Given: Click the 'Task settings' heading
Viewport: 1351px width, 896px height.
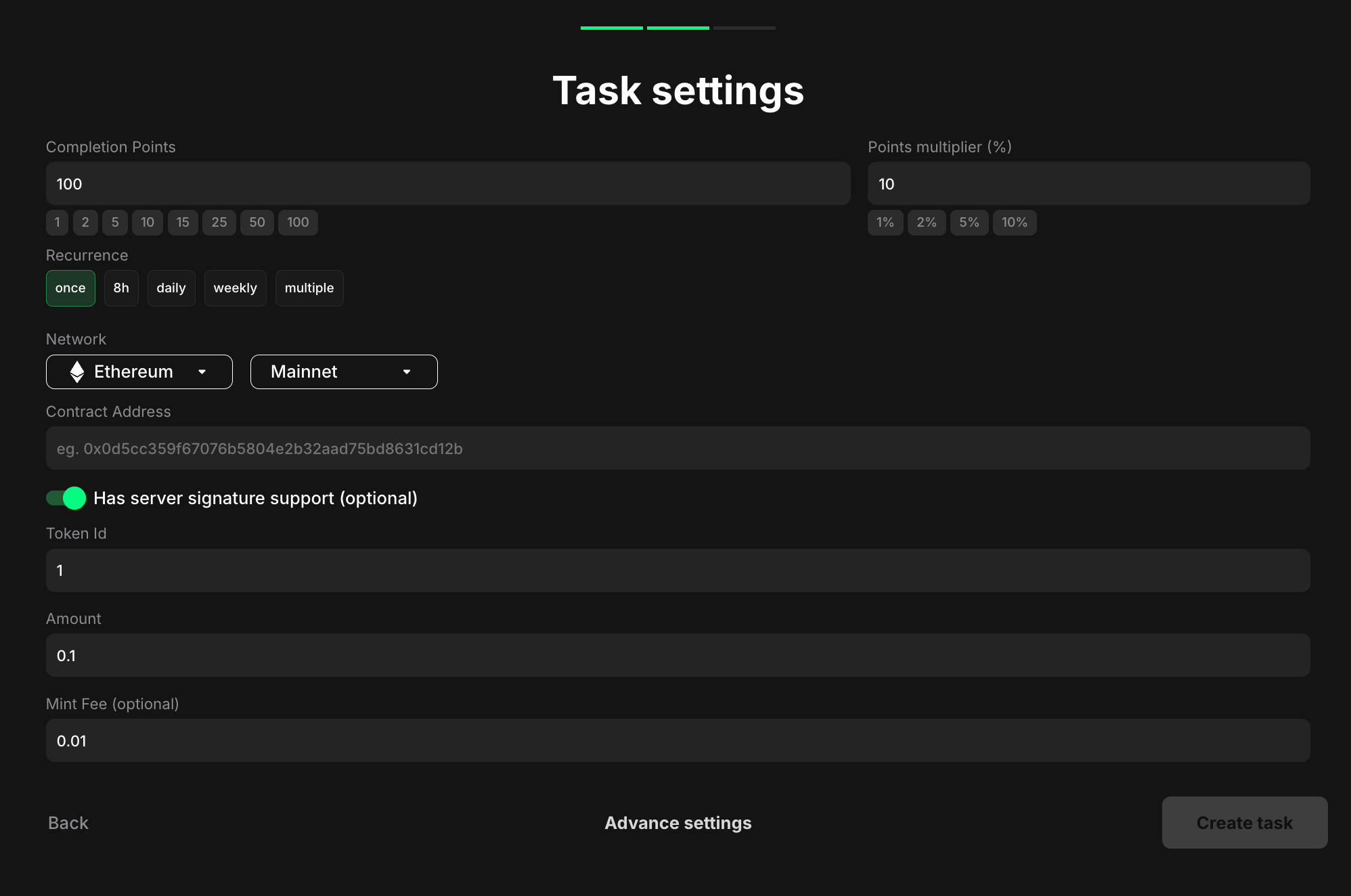Looking at the screenshot, I should coord(678,91).
